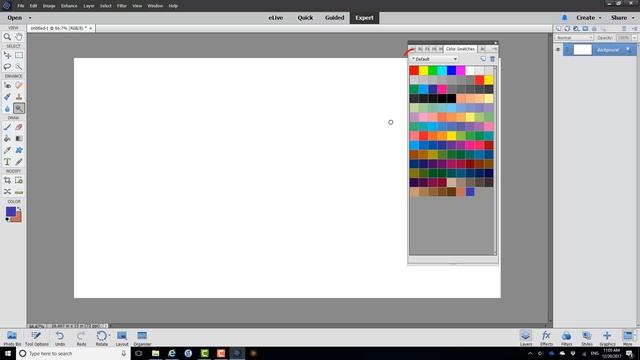Open the Enhance menu

pos(69,6)
